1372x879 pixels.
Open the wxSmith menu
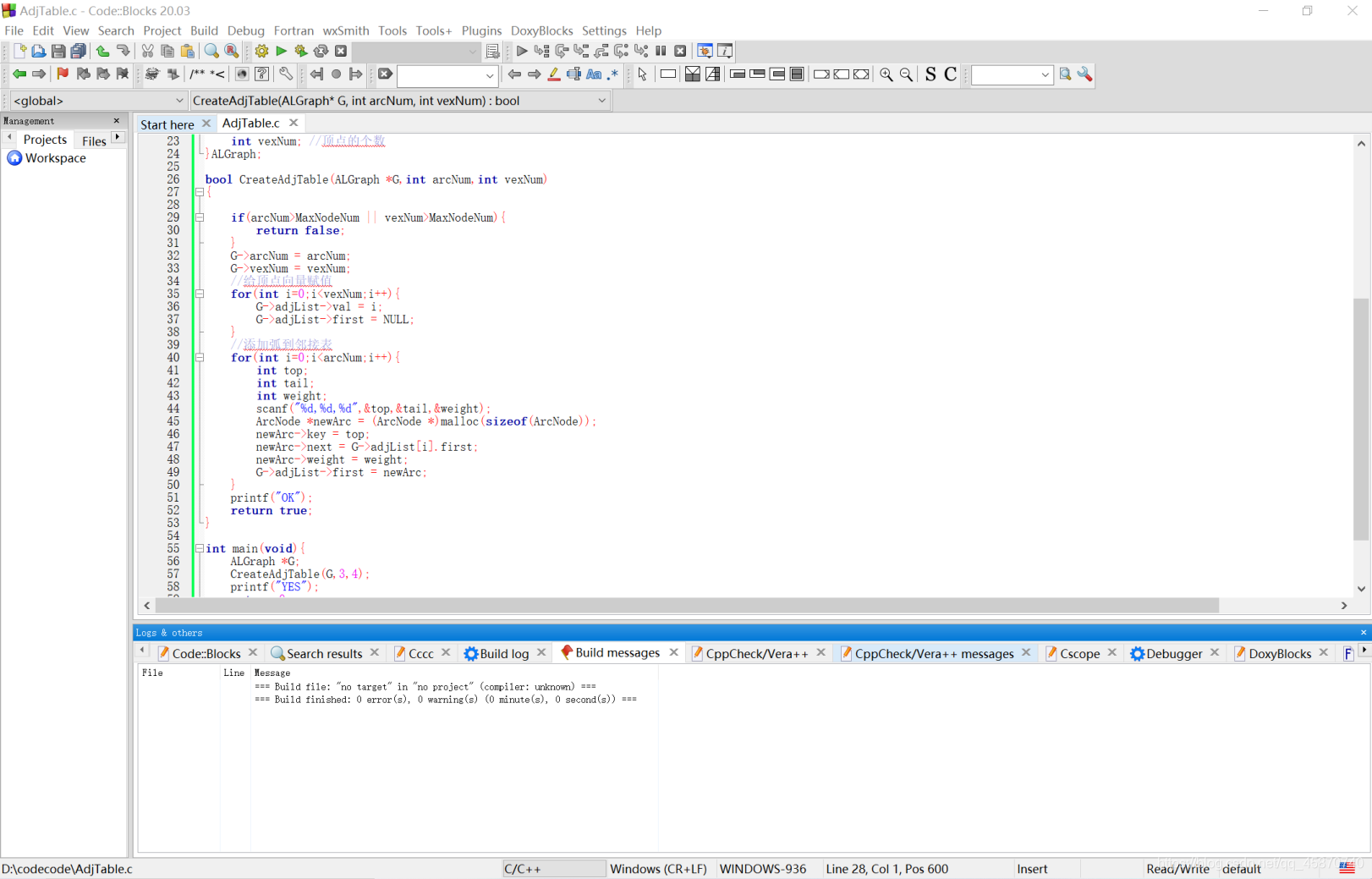pyautogui.click(x=346, y=30)
